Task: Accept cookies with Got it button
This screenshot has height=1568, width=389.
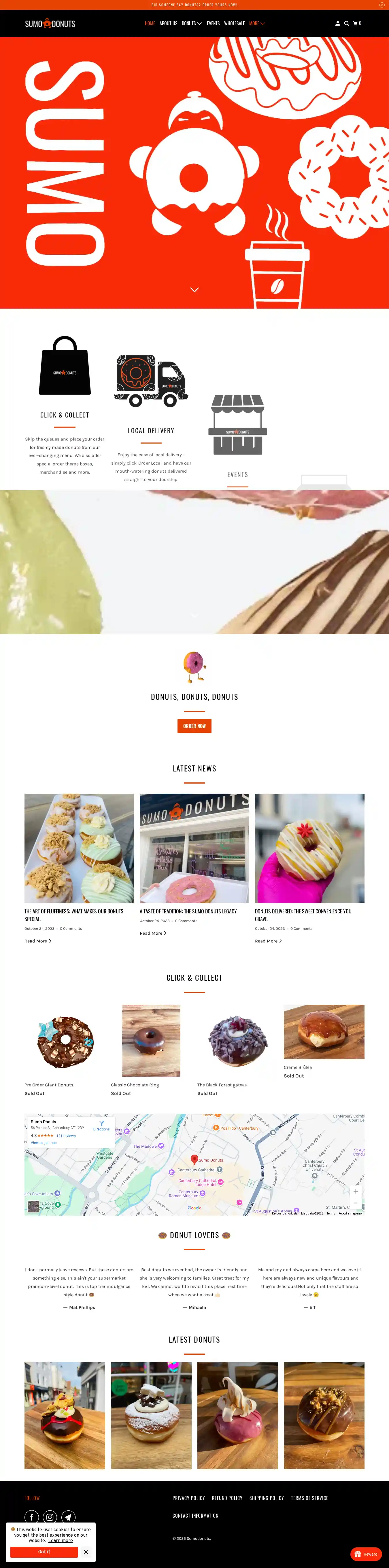Action: click(44, 1552)
